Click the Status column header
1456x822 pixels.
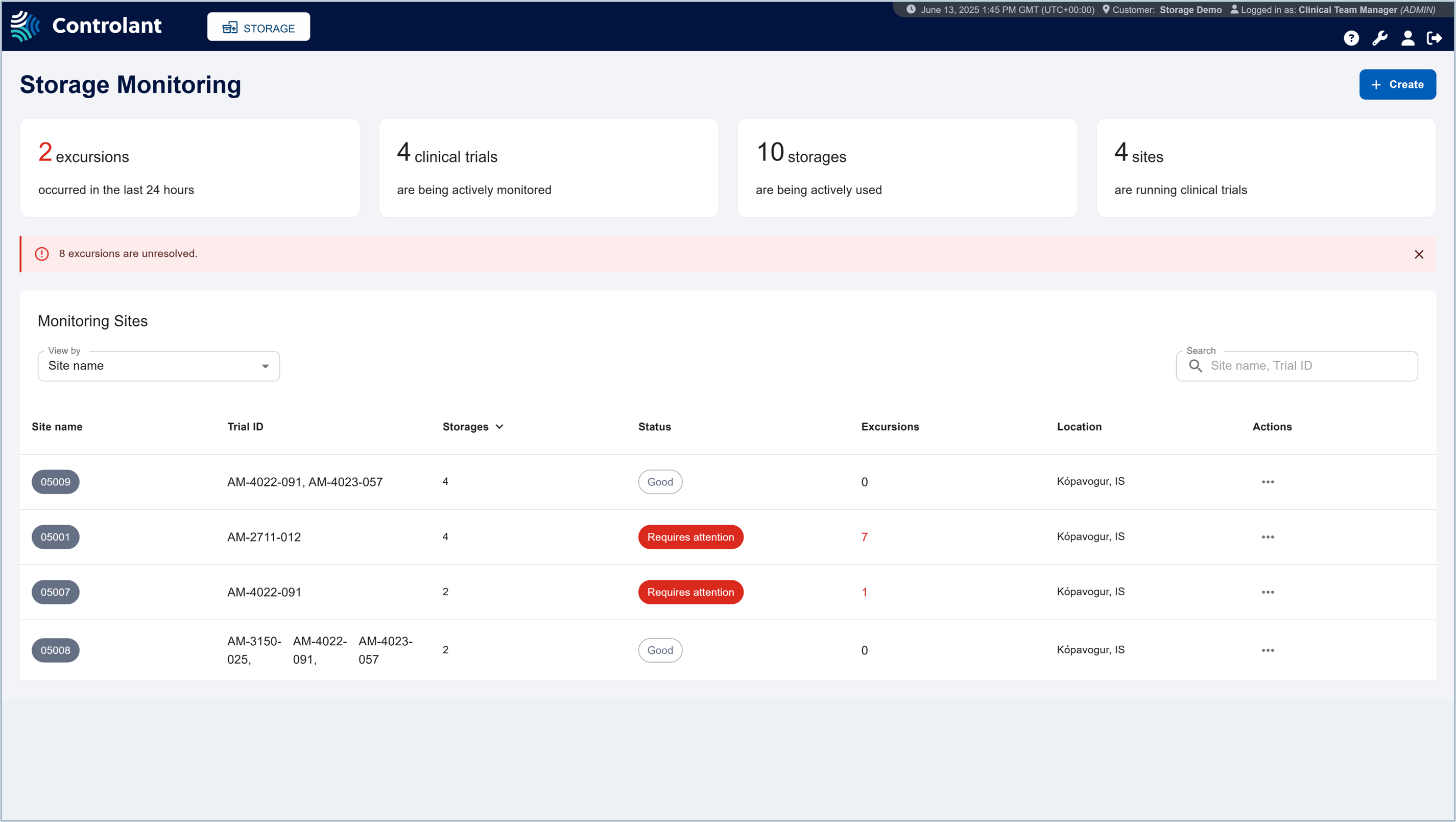pos(655,427)
